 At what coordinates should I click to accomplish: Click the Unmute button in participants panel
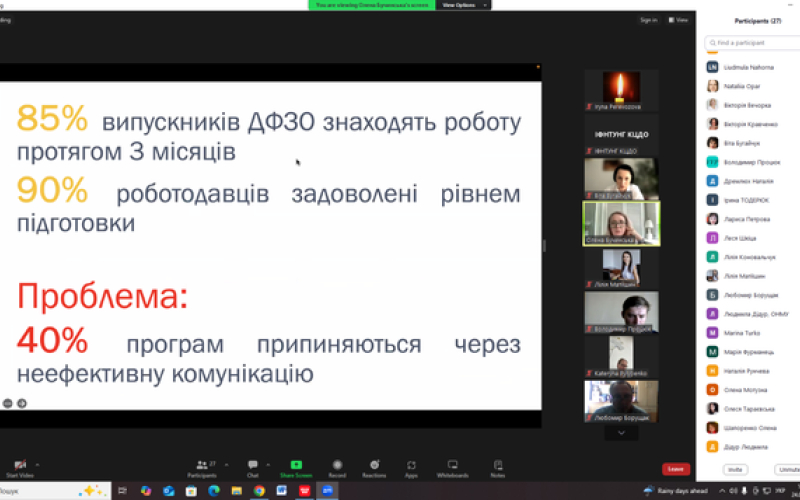[788, 469]
